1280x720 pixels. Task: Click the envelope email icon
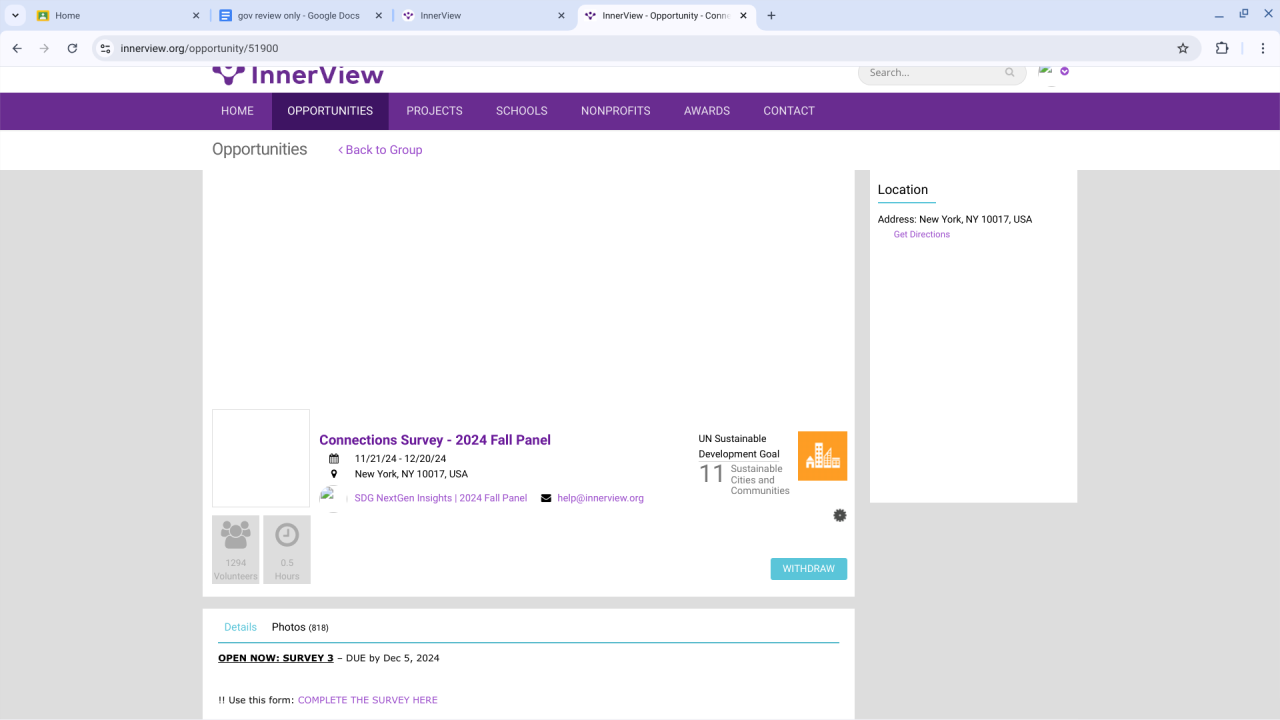[x=546, y=498]
